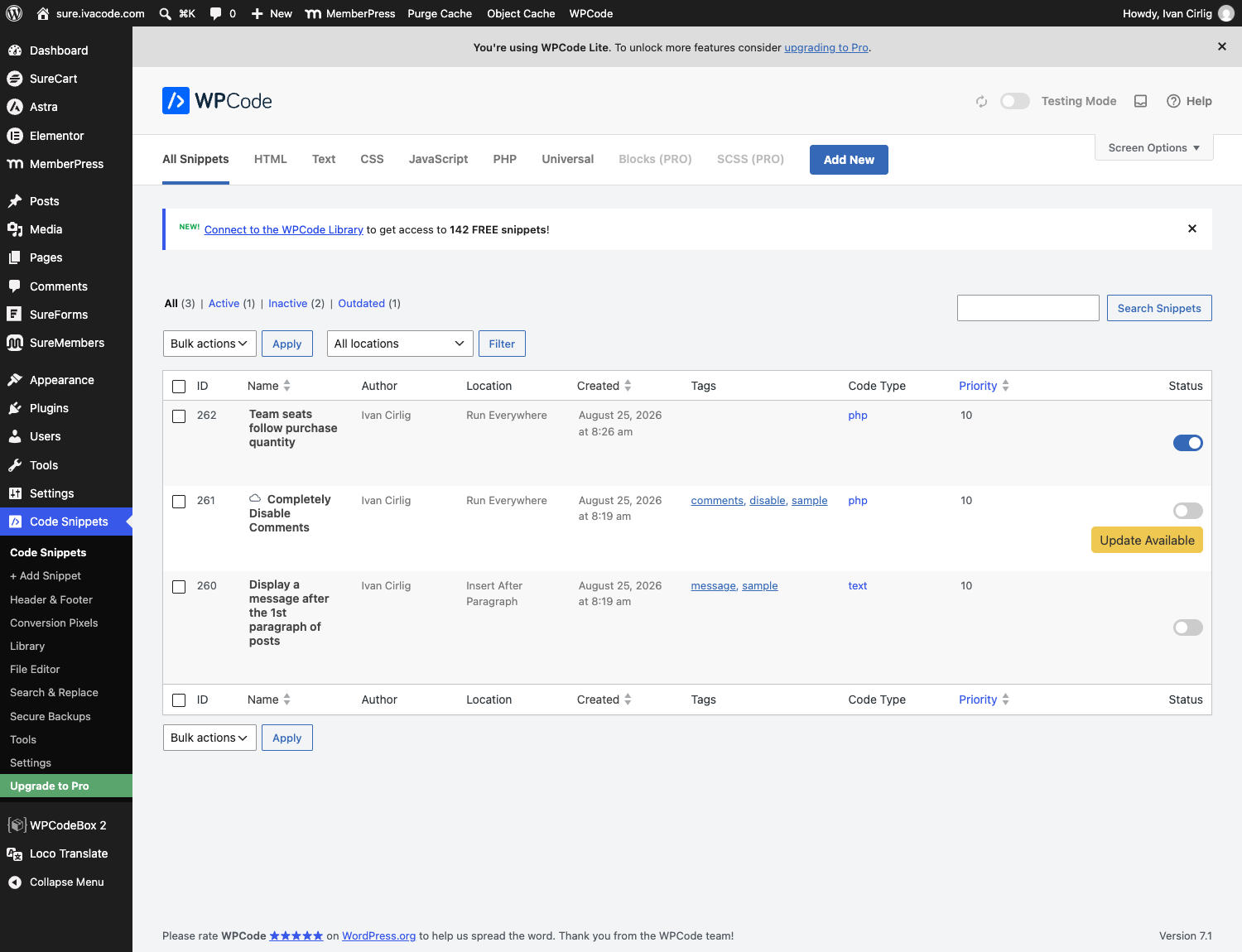Image resolution: width=1242 pixels, height=952 pixels.
Task: Switch to the Universal tab
Action: pyautogui.click(x=568, y=159)
